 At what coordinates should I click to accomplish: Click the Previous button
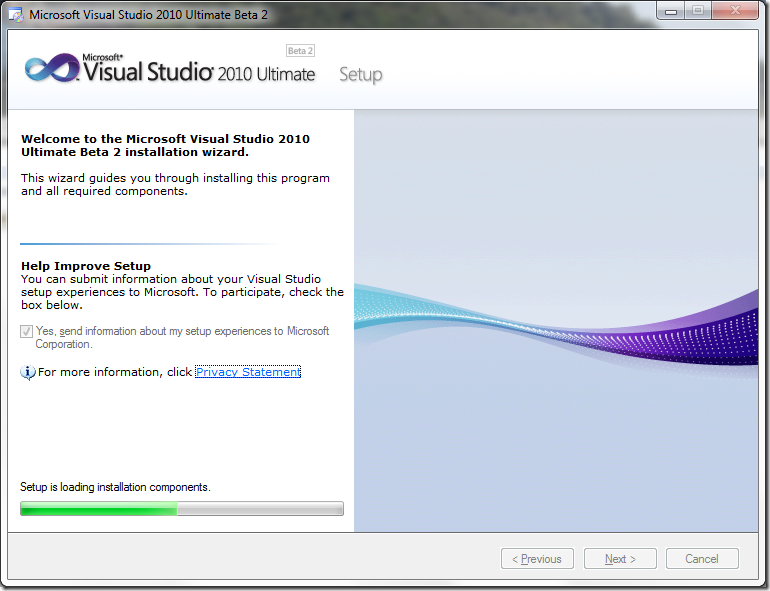point(537,559)
